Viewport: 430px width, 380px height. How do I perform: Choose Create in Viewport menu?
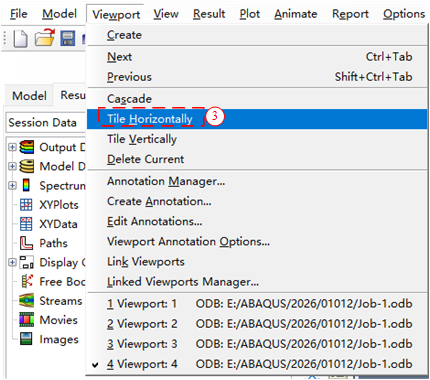point(257,35)
